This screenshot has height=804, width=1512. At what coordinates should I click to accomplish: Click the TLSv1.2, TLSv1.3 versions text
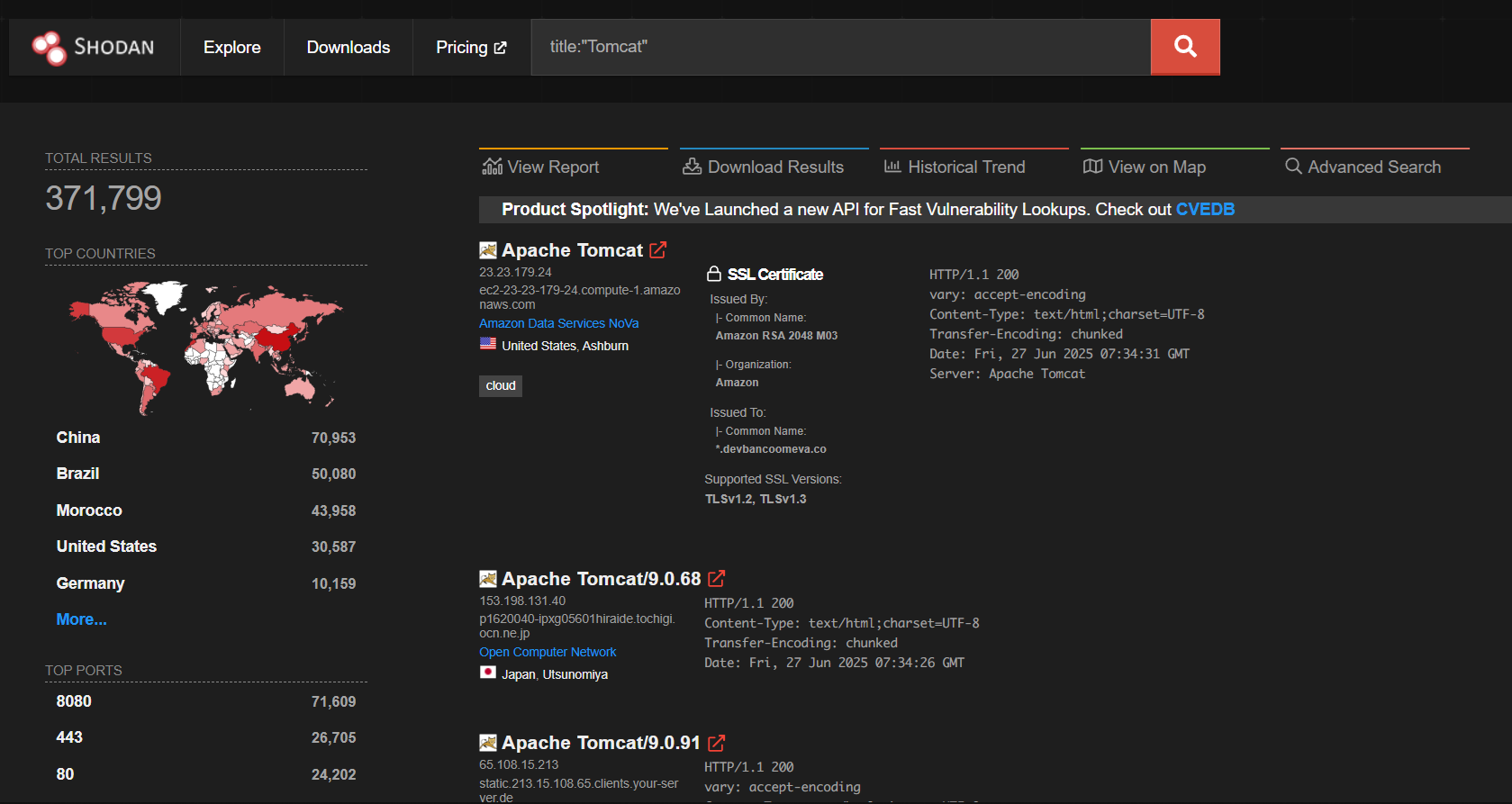(x=756, y=499)
